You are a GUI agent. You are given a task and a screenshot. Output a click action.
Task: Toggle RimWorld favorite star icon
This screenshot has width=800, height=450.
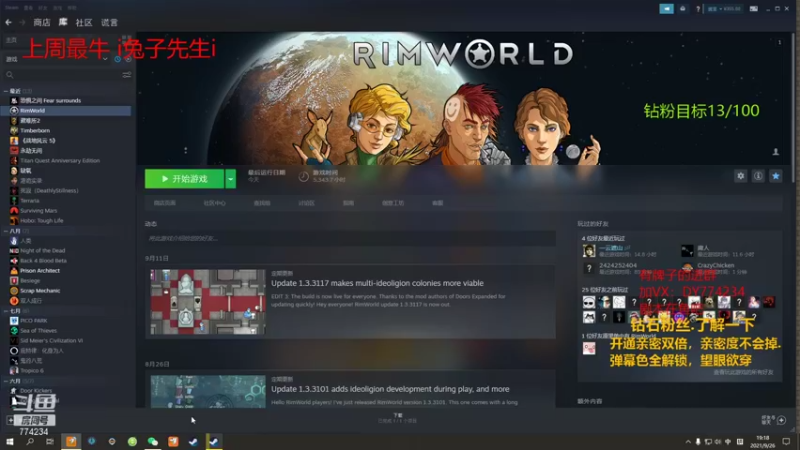tap(776, 176)
